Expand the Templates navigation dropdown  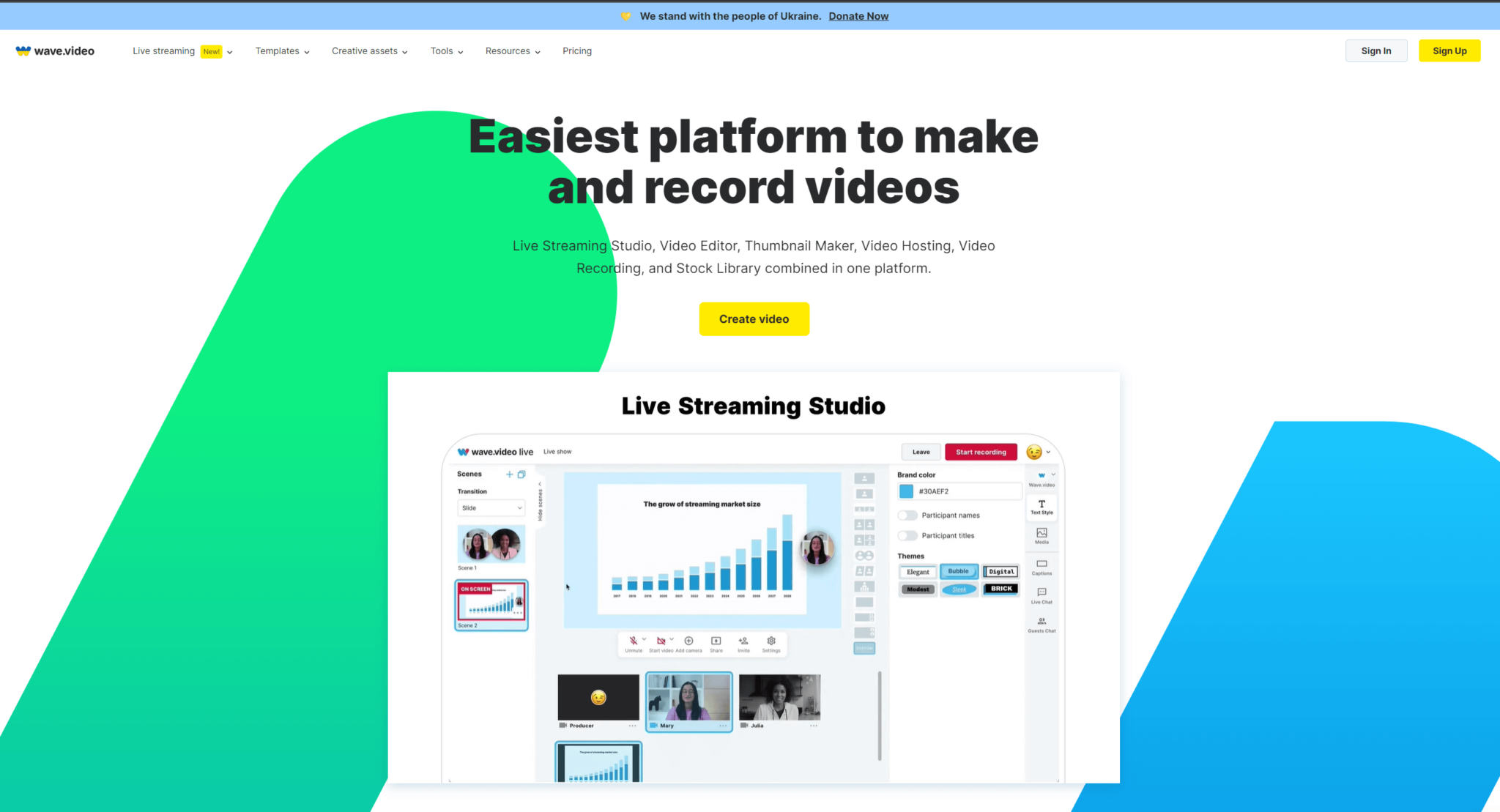282,51
